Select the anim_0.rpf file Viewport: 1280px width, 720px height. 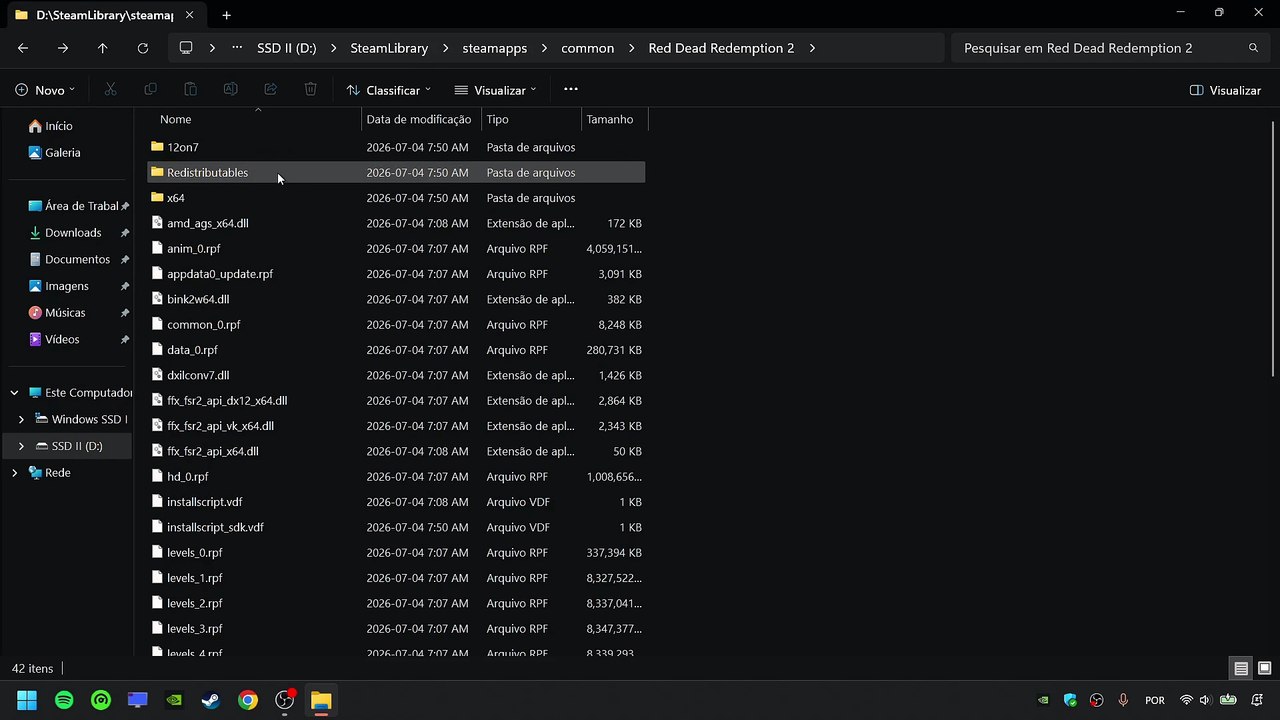tap(396, 249)
